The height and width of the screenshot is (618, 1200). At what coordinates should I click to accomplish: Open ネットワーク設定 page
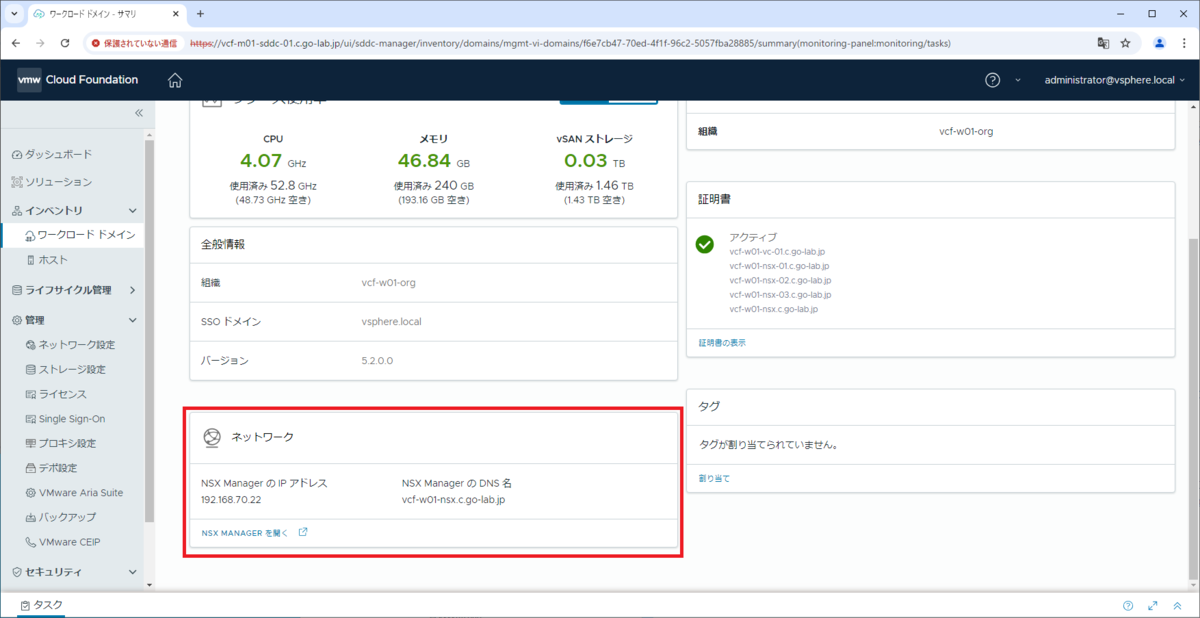[x=77, y=344]
